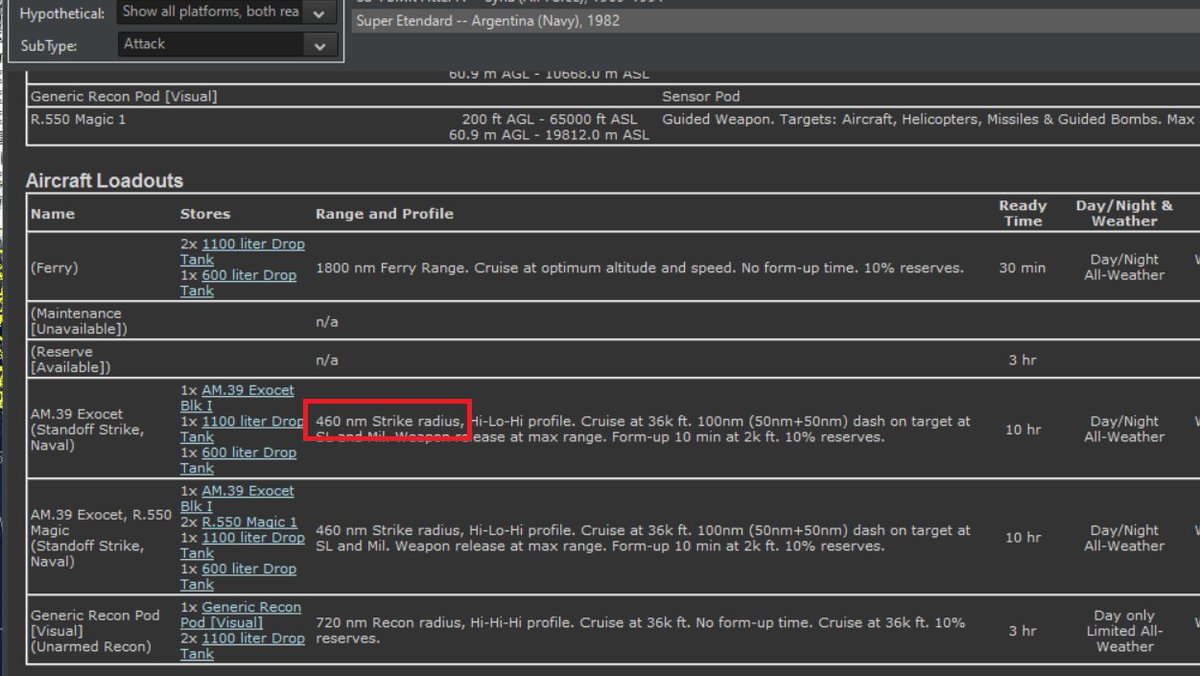The image size is (1200, 676).
Task: Select the Reserve [Available] loadout name
Action: point(70,360)
